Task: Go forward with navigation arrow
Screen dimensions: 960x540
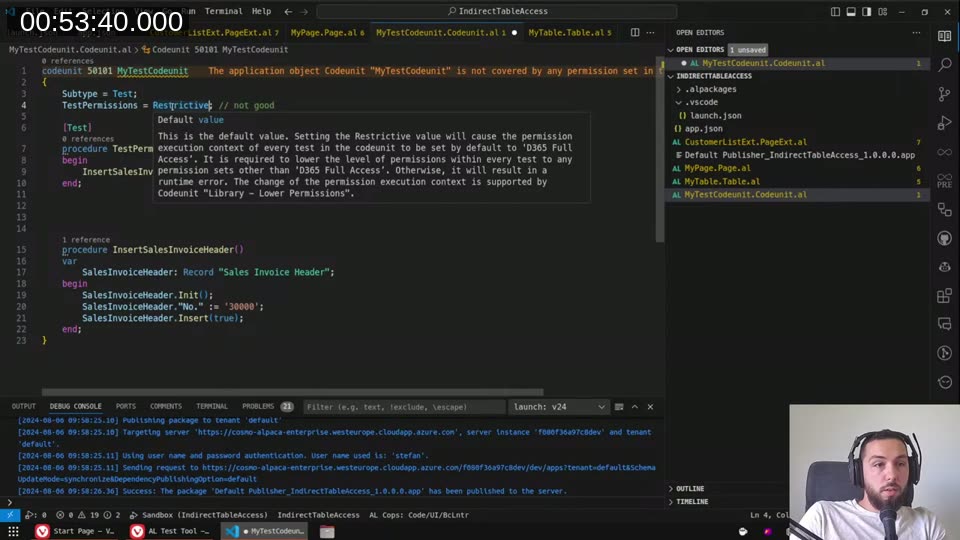Action: 304,12
